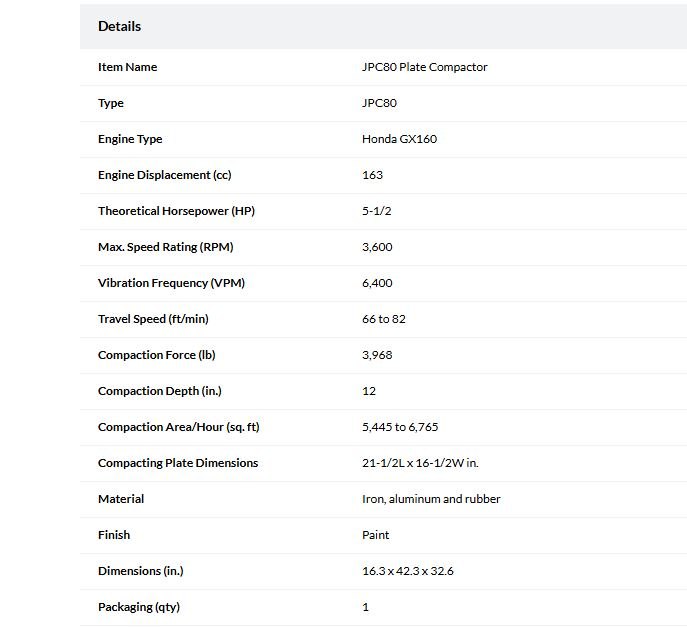Click the Details section header
Screen dimensions: 687x627
pos(119,26)
